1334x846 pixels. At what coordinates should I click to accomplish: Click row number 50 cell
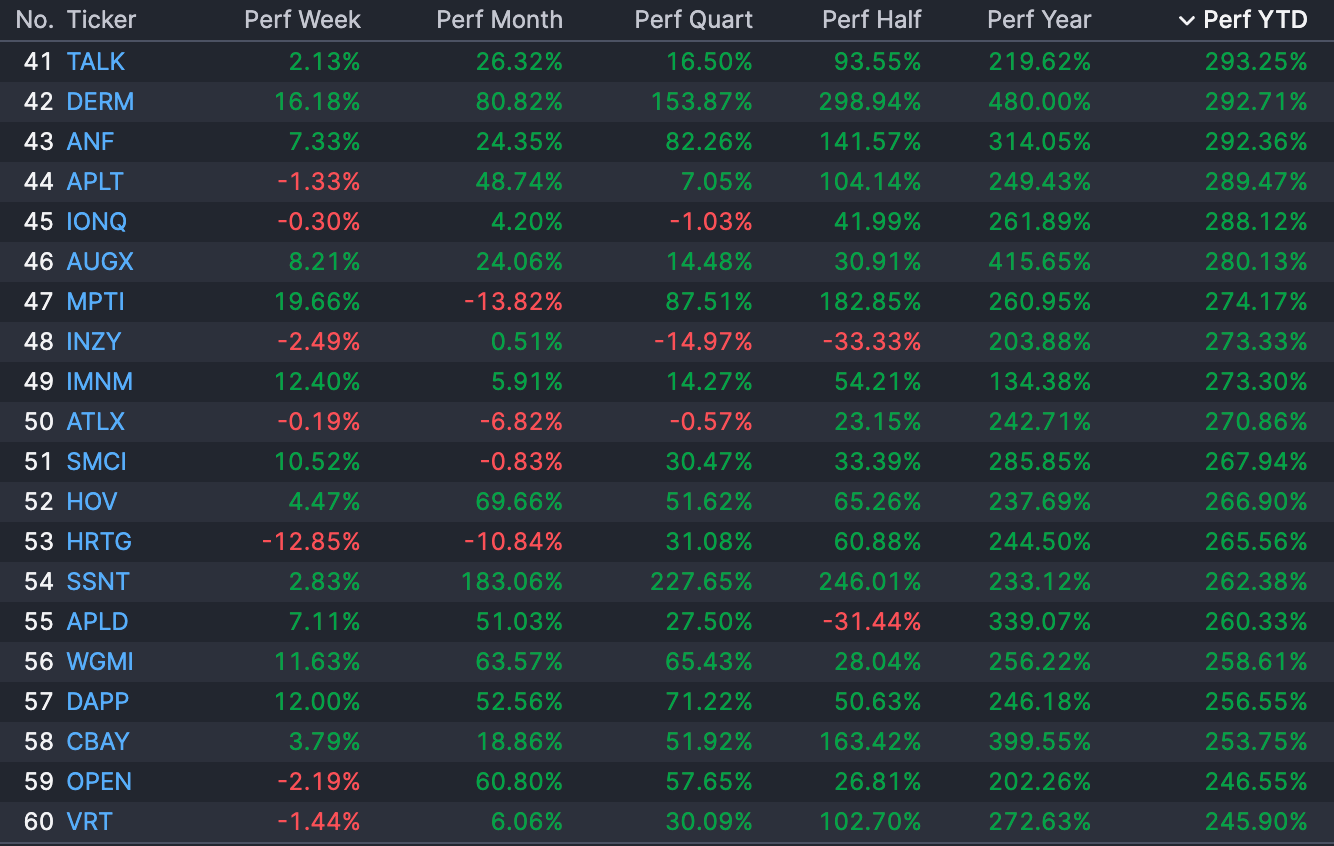38,422
